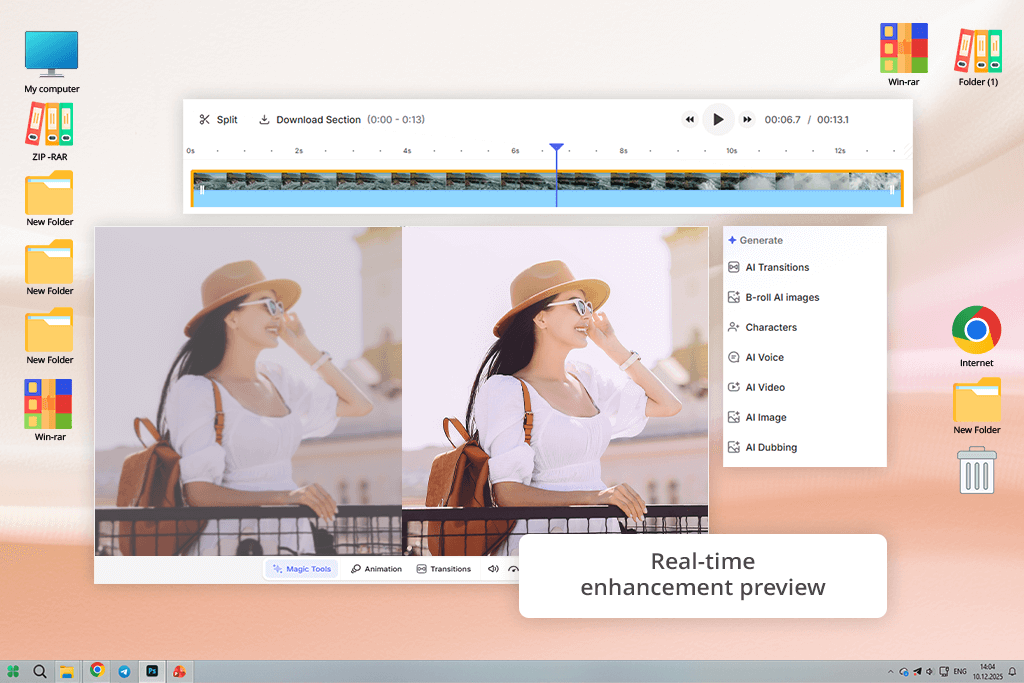Viewport: 1024px width, 683px height.
Task: Click the tray display/network icon
Action: coord(944,671)
